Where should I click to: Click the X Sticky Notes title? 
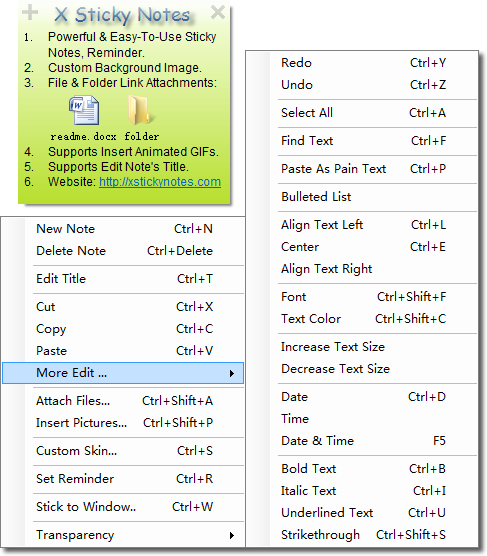[122, 15]
